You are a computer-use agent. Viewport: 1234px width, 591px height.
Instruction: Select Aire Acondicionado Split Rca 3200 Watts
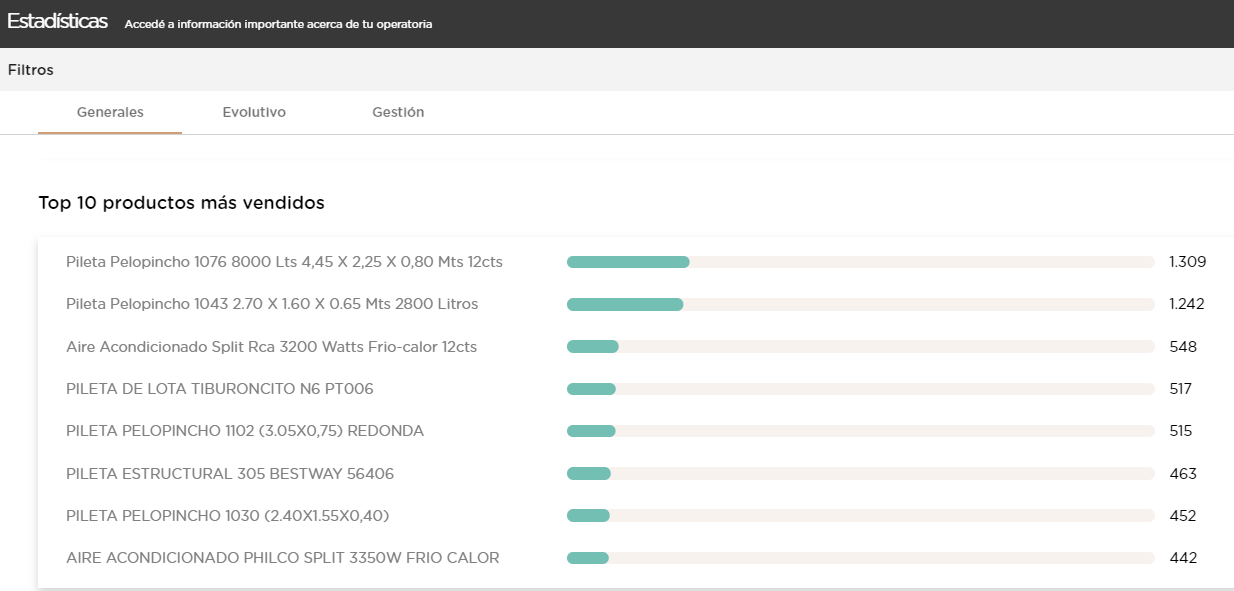(x=271, y=347)
